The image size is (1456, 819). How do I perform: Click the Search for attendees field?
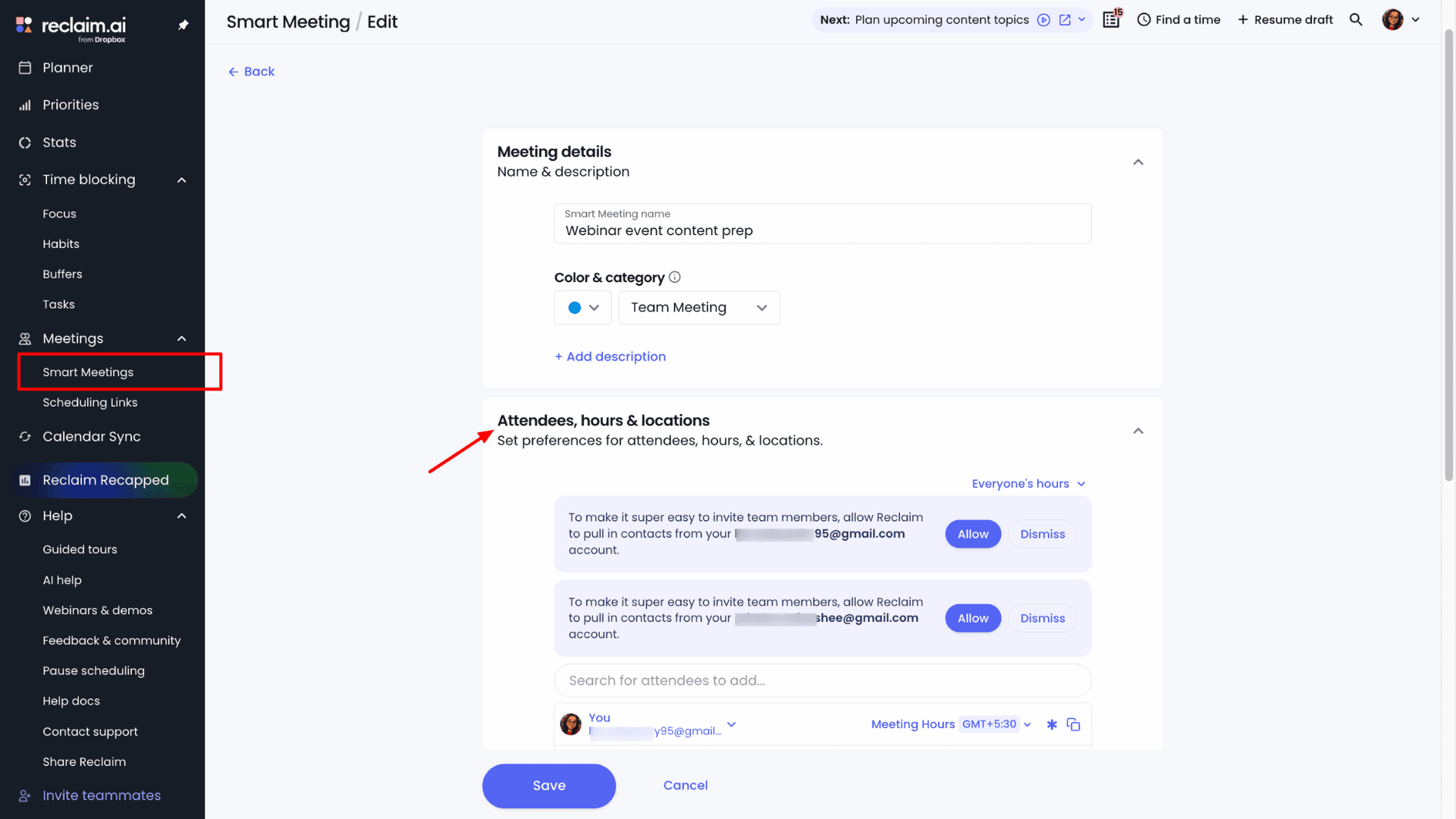click(822, 681)
